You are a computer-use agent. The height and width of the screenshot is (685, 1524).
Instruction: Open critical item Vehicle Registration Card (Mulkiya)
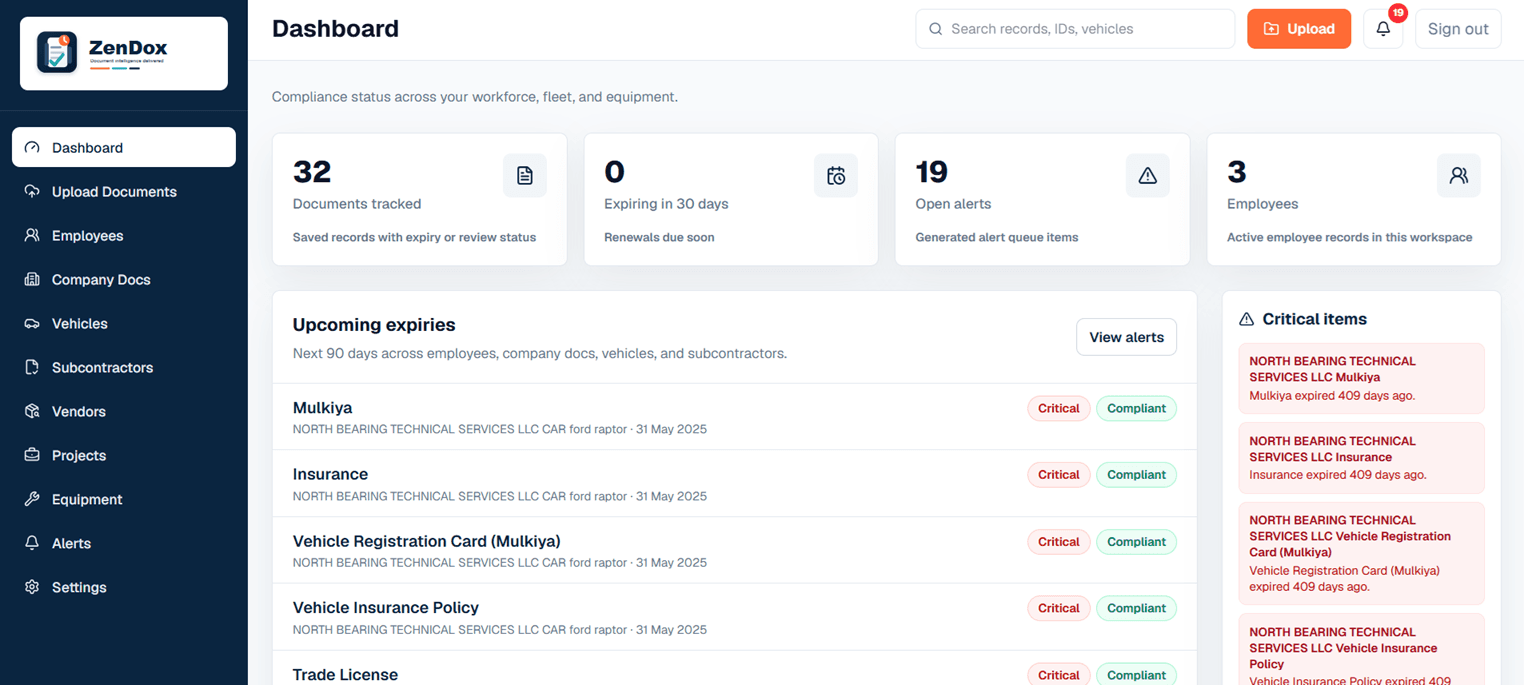click(1361, 553)
